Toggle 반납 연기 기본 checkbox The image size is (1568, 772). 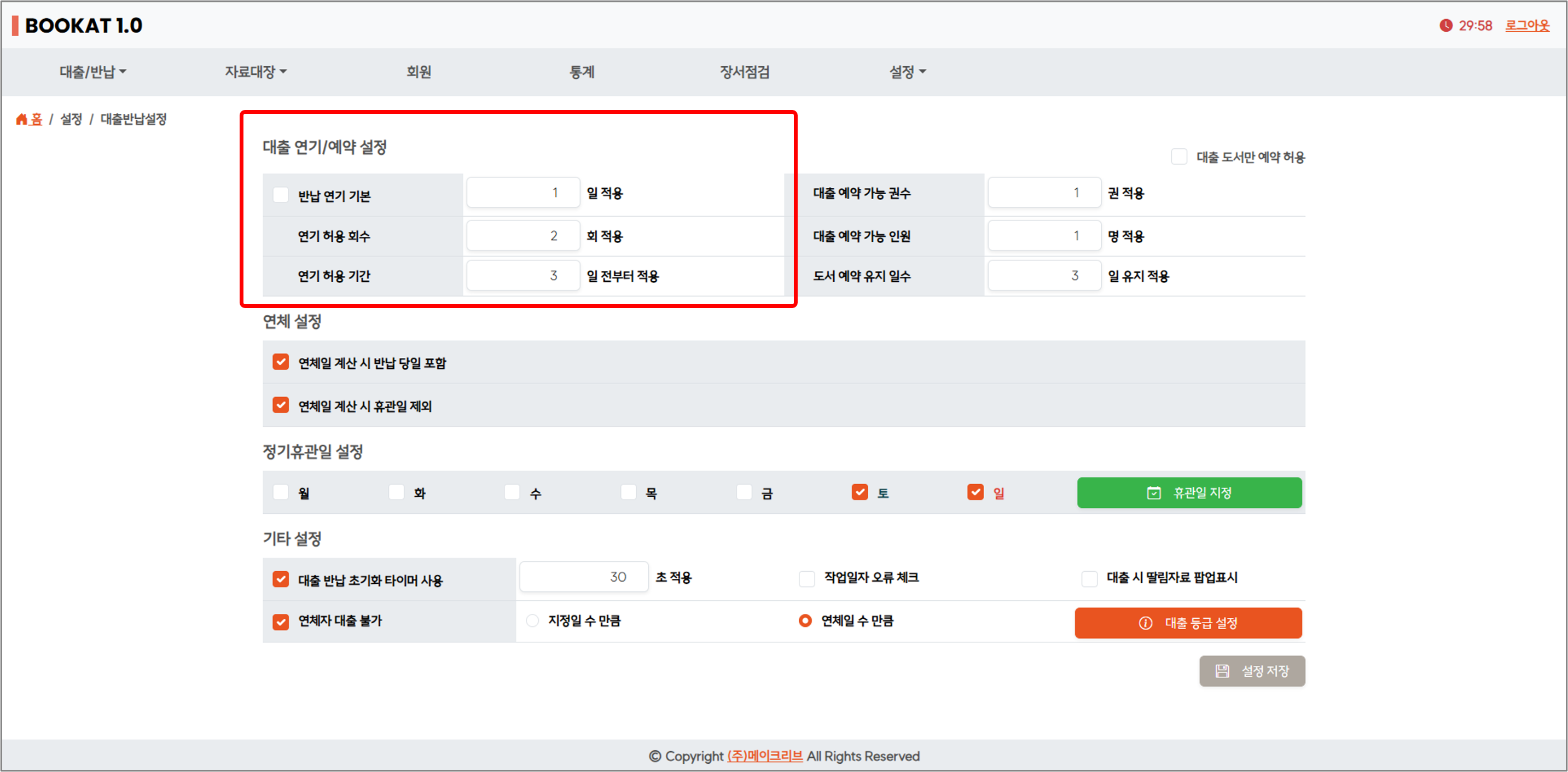pos(281,195)
